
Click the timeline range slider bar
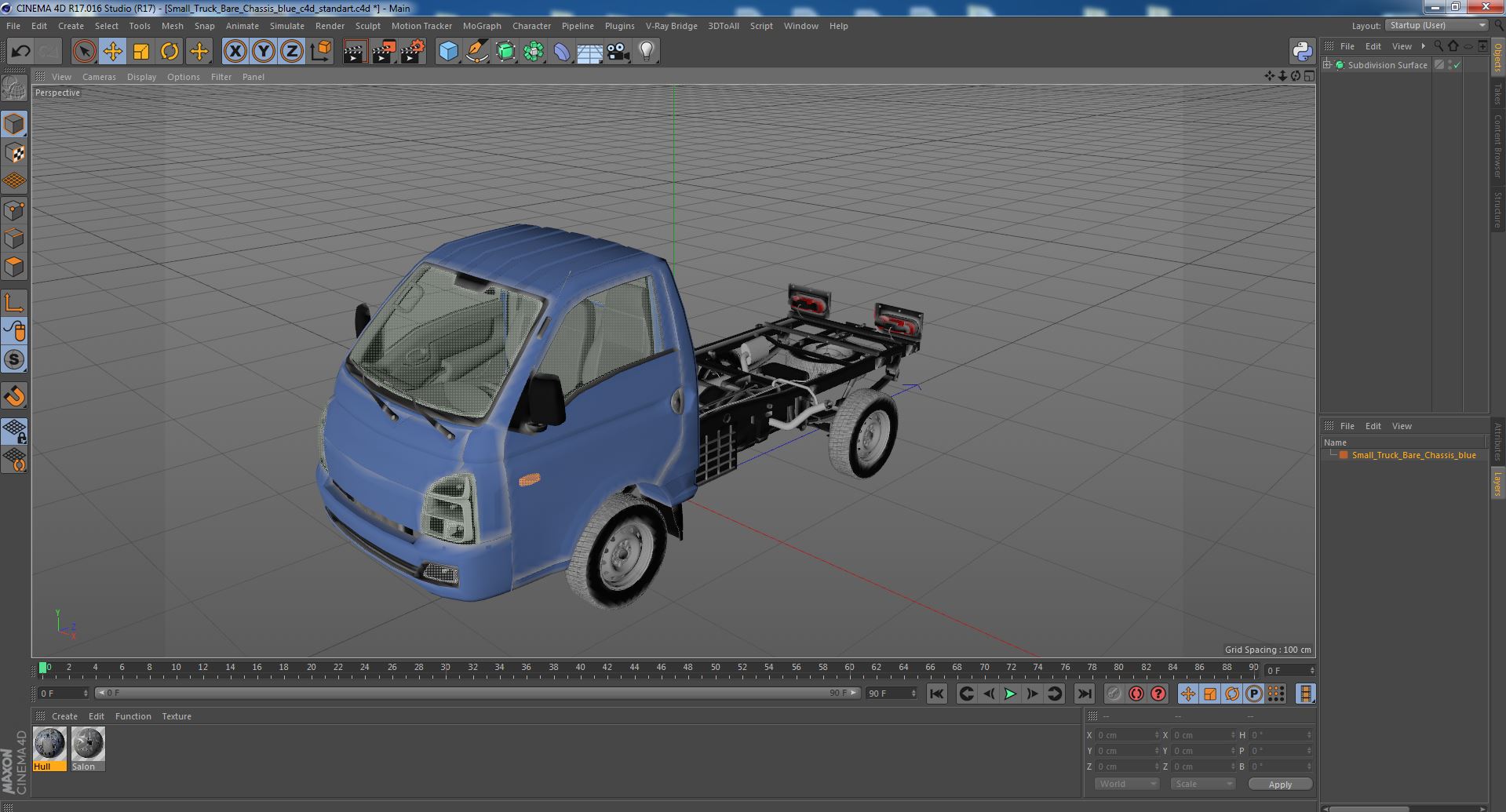coord(477,693)
